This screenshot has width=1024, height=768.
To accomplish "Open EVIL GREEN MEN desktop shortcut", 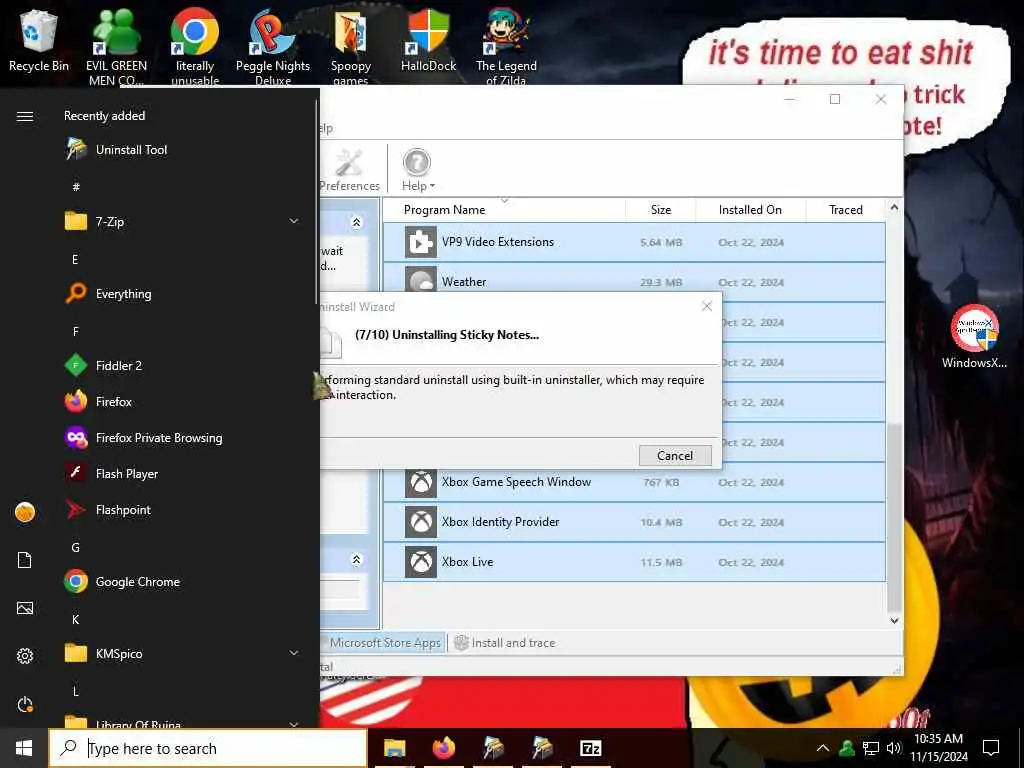I will pyautogui.click(x=116, y=46).
